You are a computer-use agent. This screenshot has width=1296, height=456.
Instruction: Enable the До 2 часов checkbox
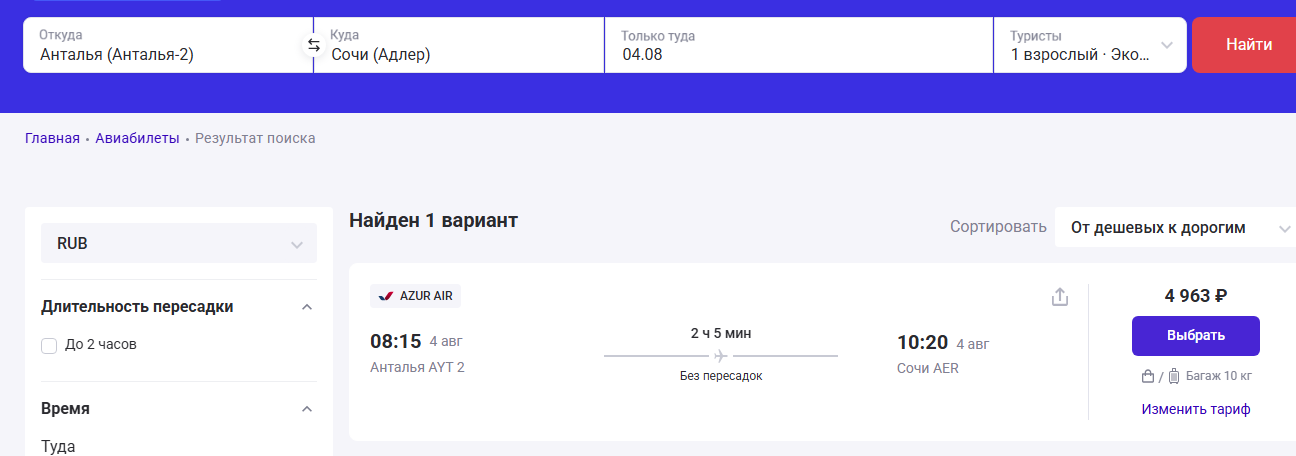49,345
